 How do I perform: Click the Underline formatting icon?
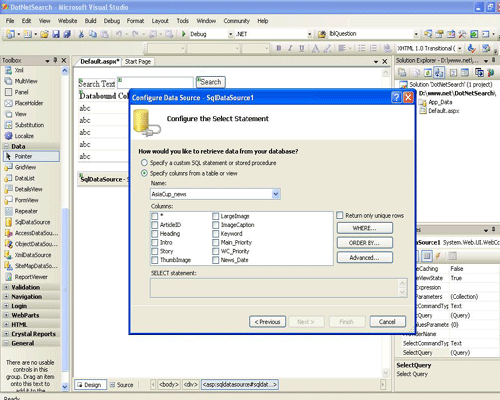click(302, 48)
